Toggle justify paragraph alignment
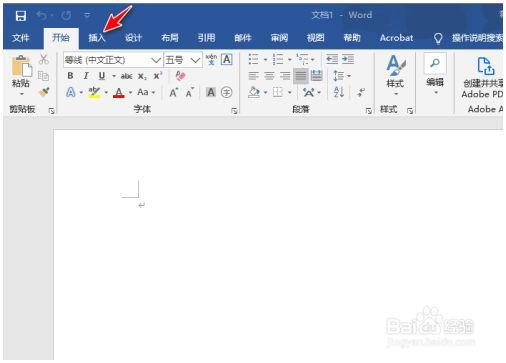This screenshot has height=363, width=506. [300, 76]
